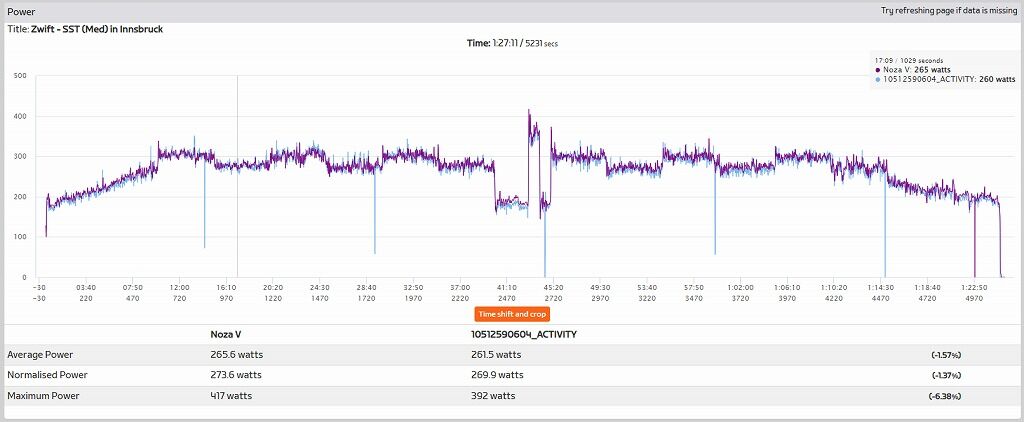Click the vertical cursor line on the chart

[238, 176]
